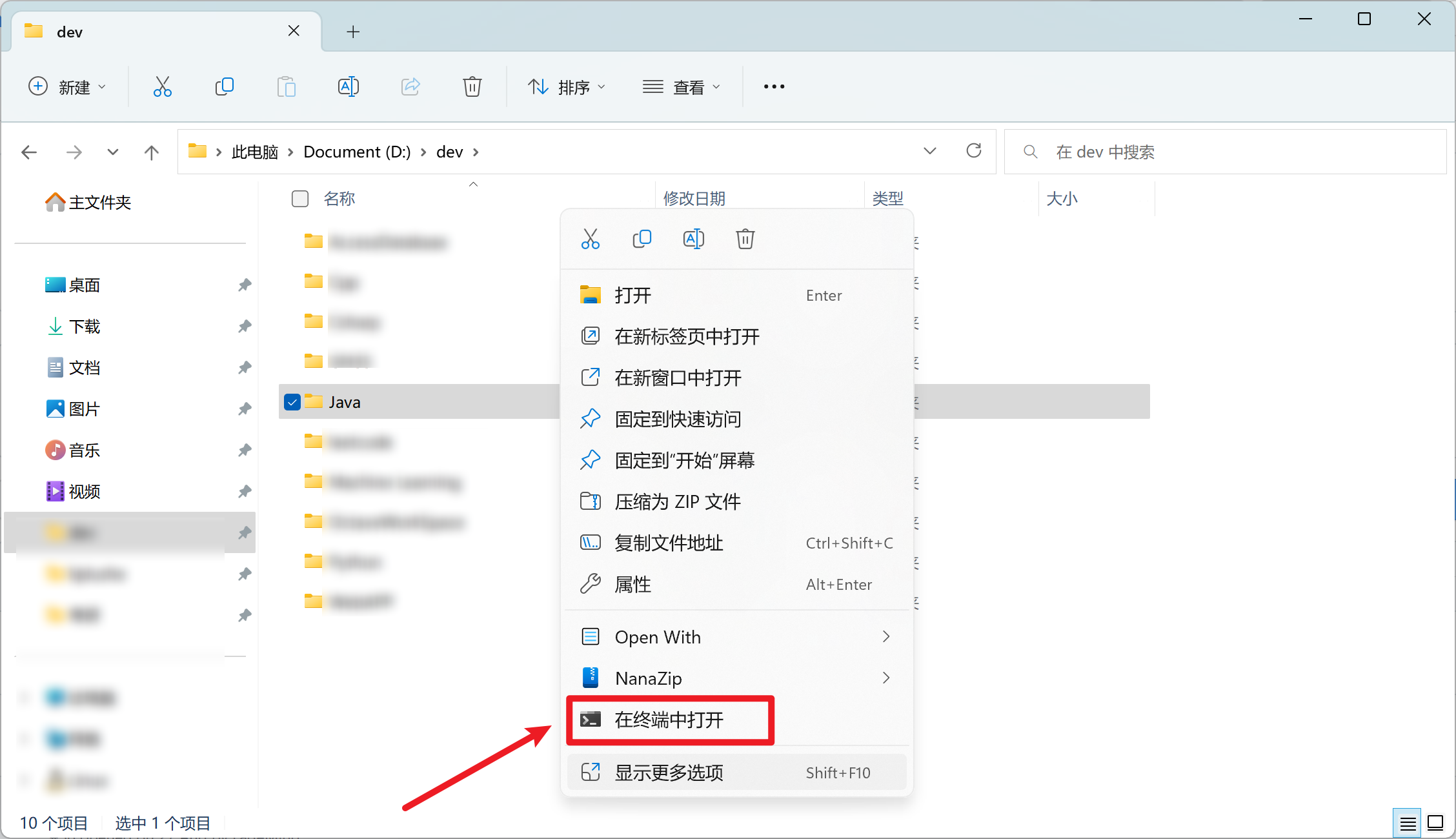1456x839 pixels.
Task: Click Document (D:) in breadcrumb path
Action: tap(357, 152)
